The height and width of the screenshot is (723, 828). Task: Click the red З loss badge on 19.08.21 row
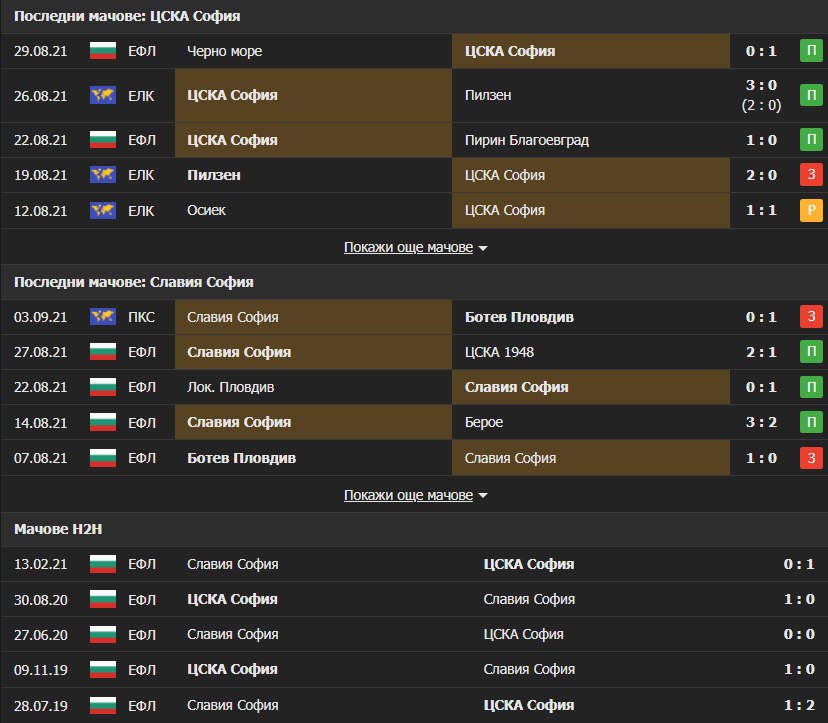point(812,174)
